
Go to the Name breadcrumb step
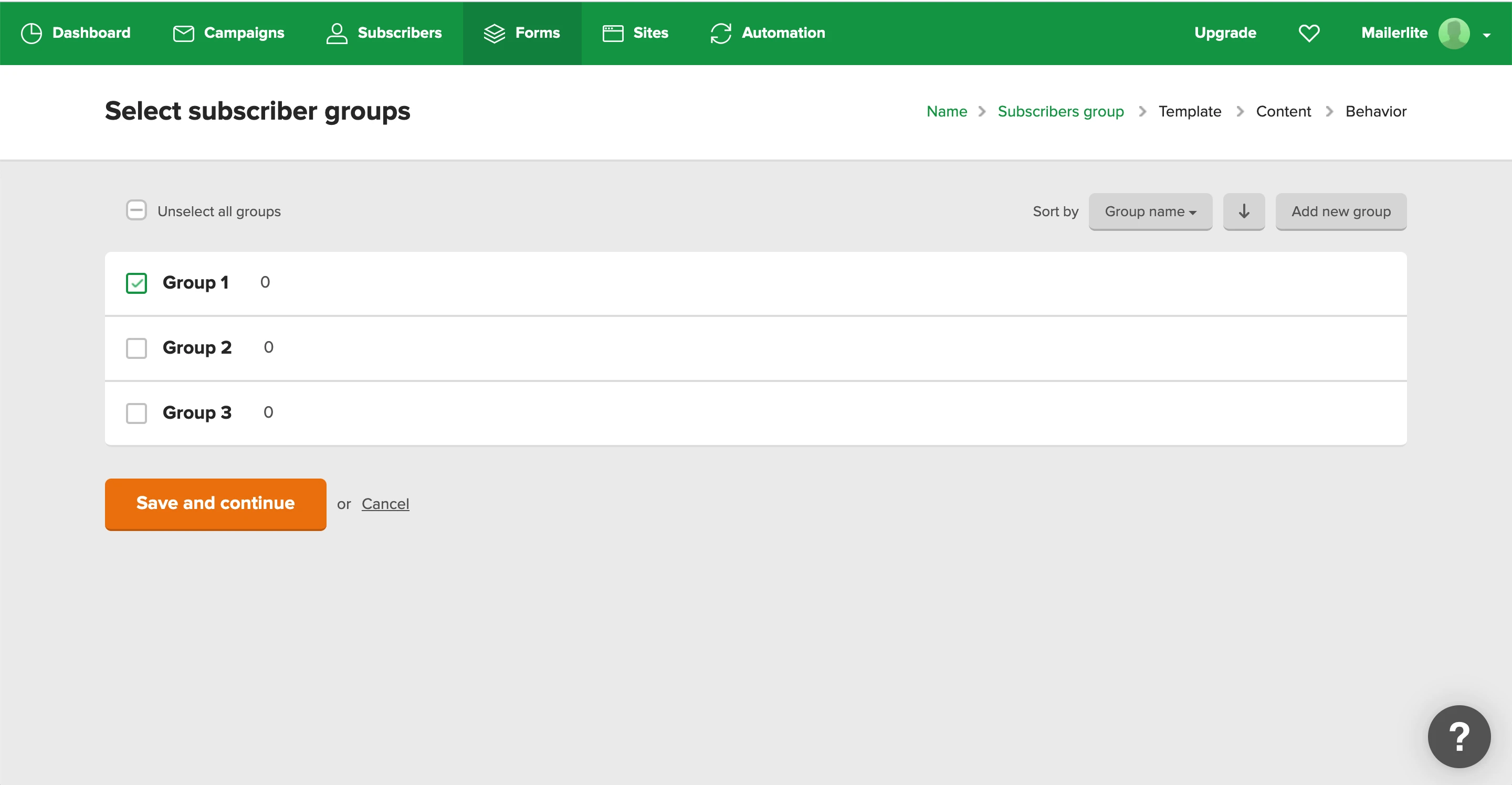point(946,111)
